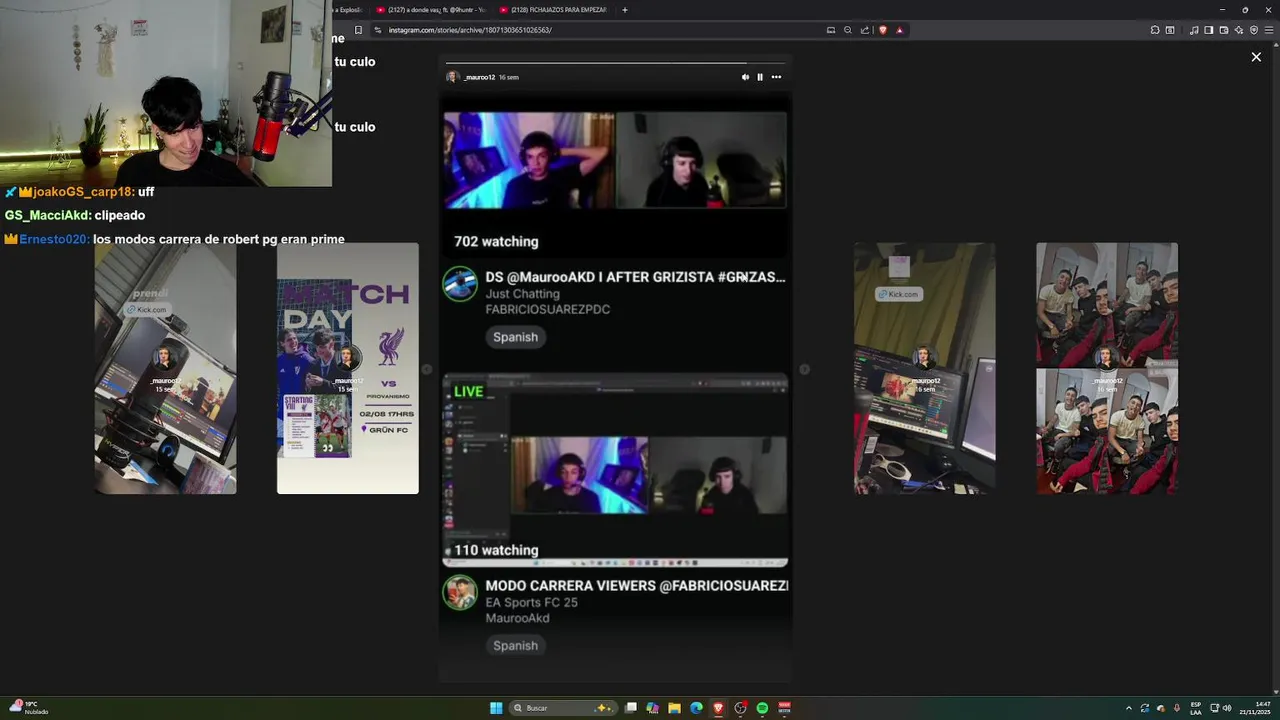Open File Explorer from the taskbar
The width and height of the screenshot is (1280, 720).
pos(675,708)
